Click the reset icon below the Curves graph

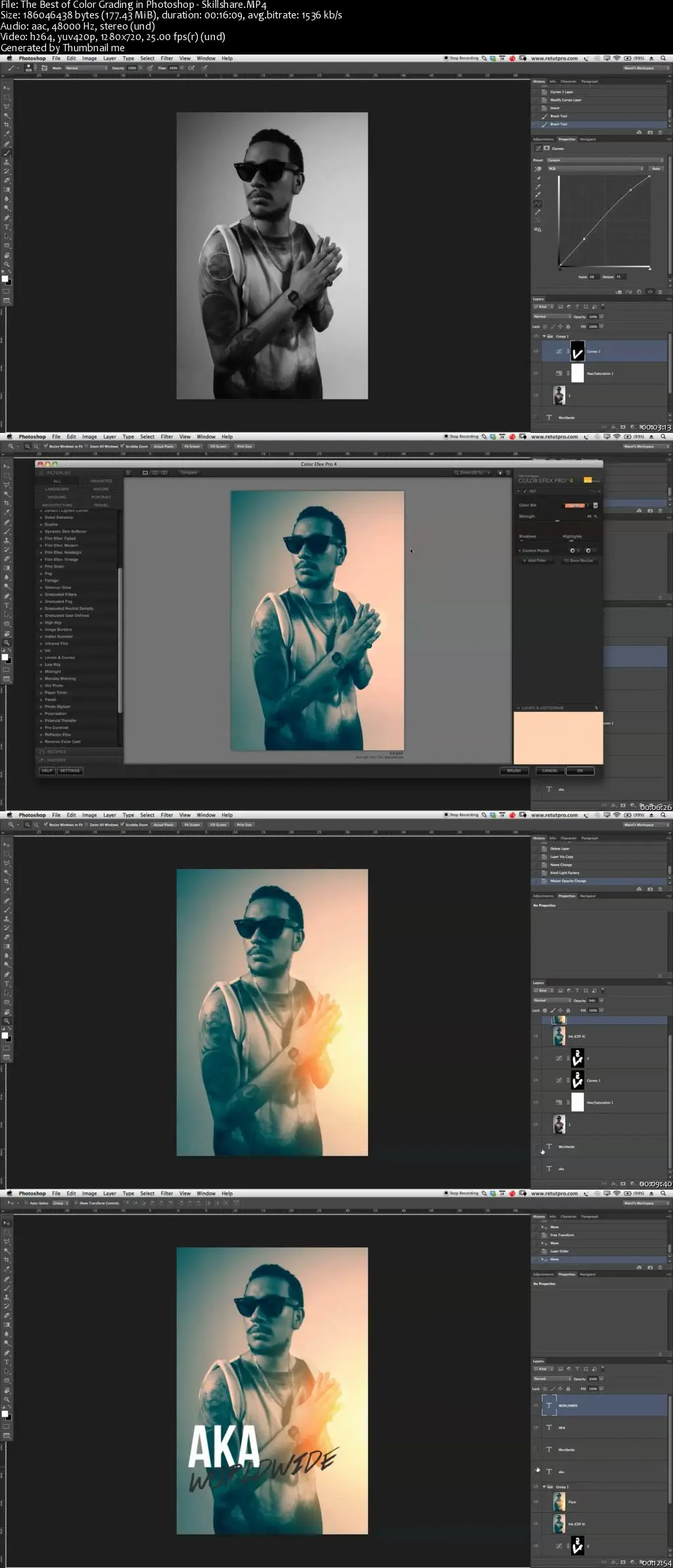[x=639, y=292]
